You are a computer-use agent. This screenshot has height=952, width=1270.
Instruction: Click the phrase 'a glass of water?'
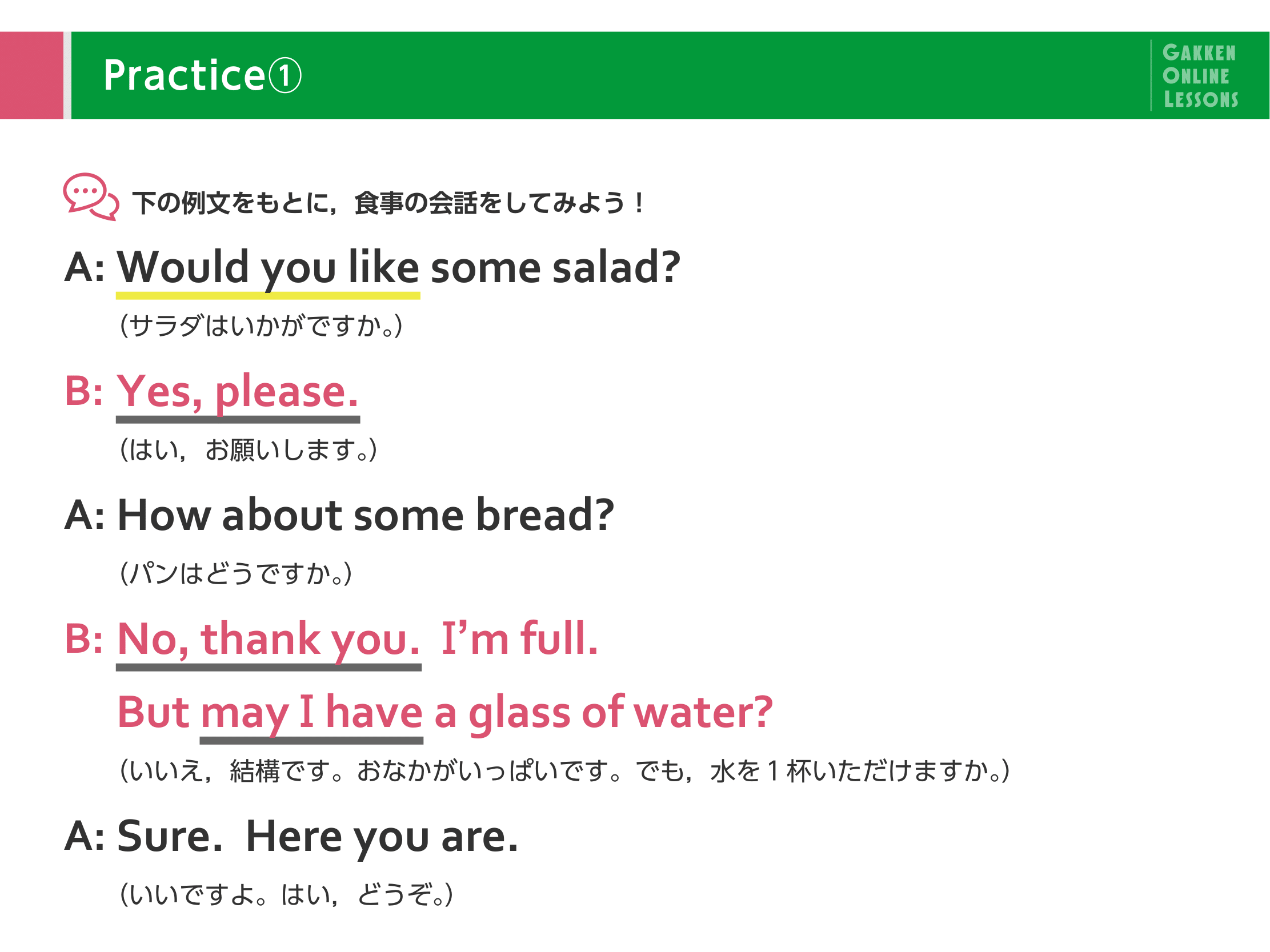point(604,713)
